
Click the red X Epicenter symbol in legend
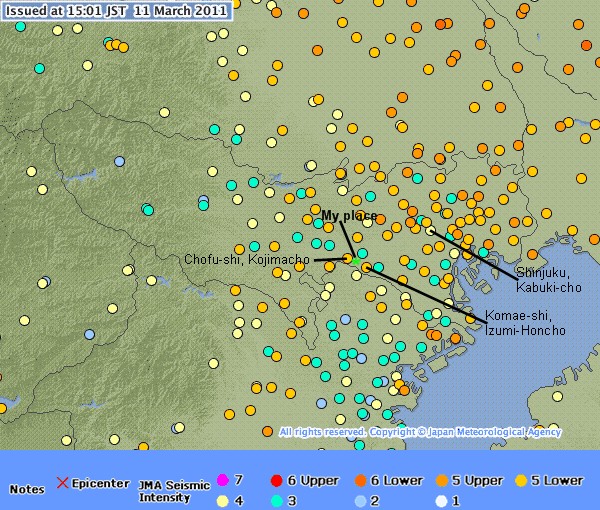pos(63,484)
